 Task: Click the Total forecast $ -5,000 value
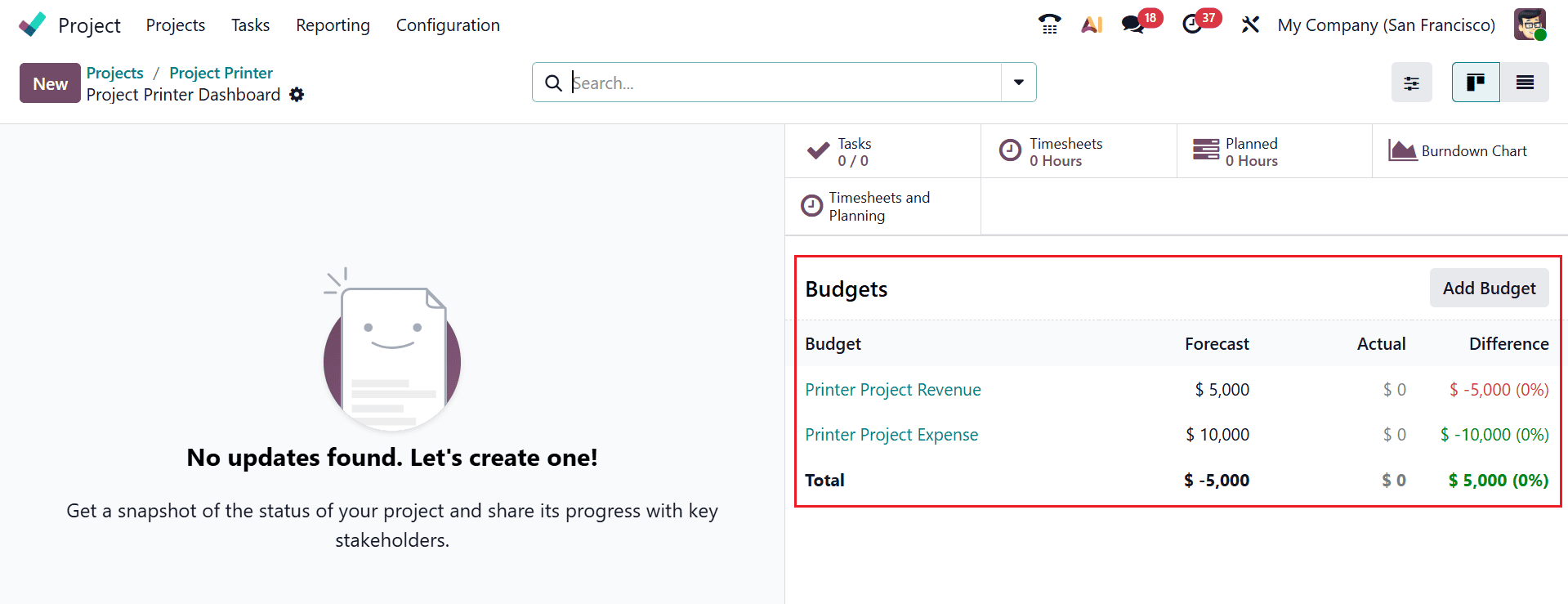(1217, 481)
